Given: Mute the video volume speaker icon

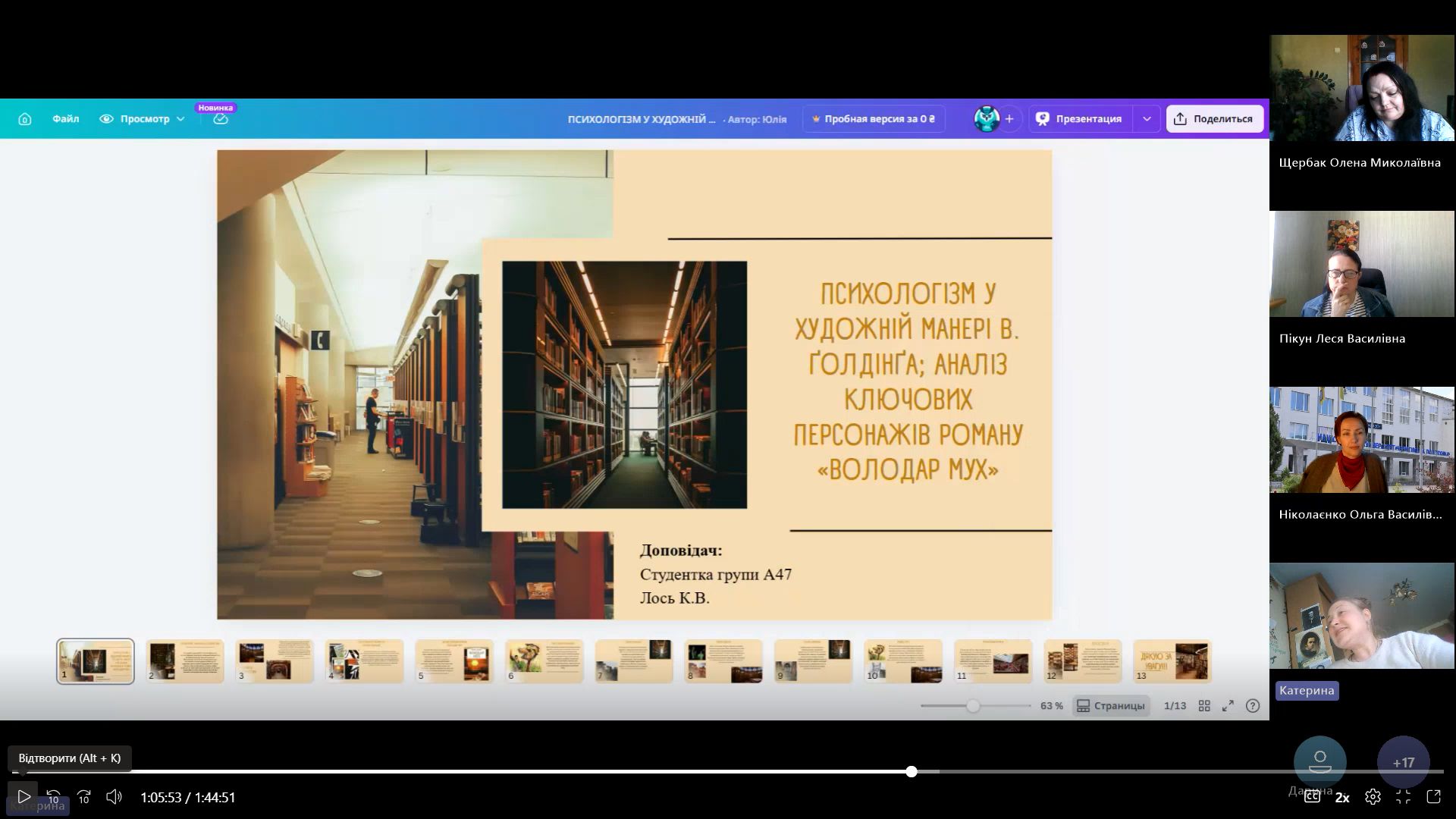Looking at the screenshot, I should tap(114, 797).
